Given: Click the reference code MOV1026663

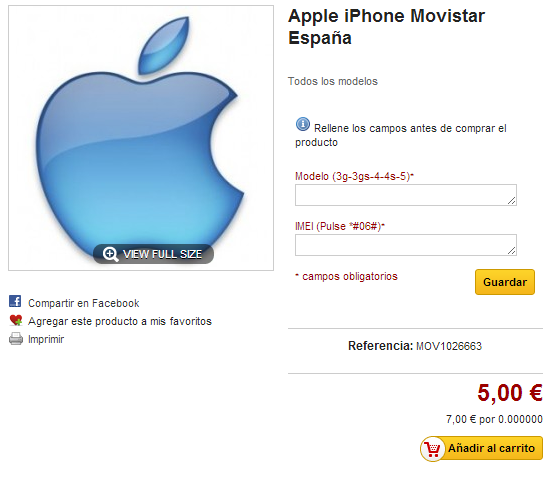Looking at the screenshot, I should coord(449,346).
